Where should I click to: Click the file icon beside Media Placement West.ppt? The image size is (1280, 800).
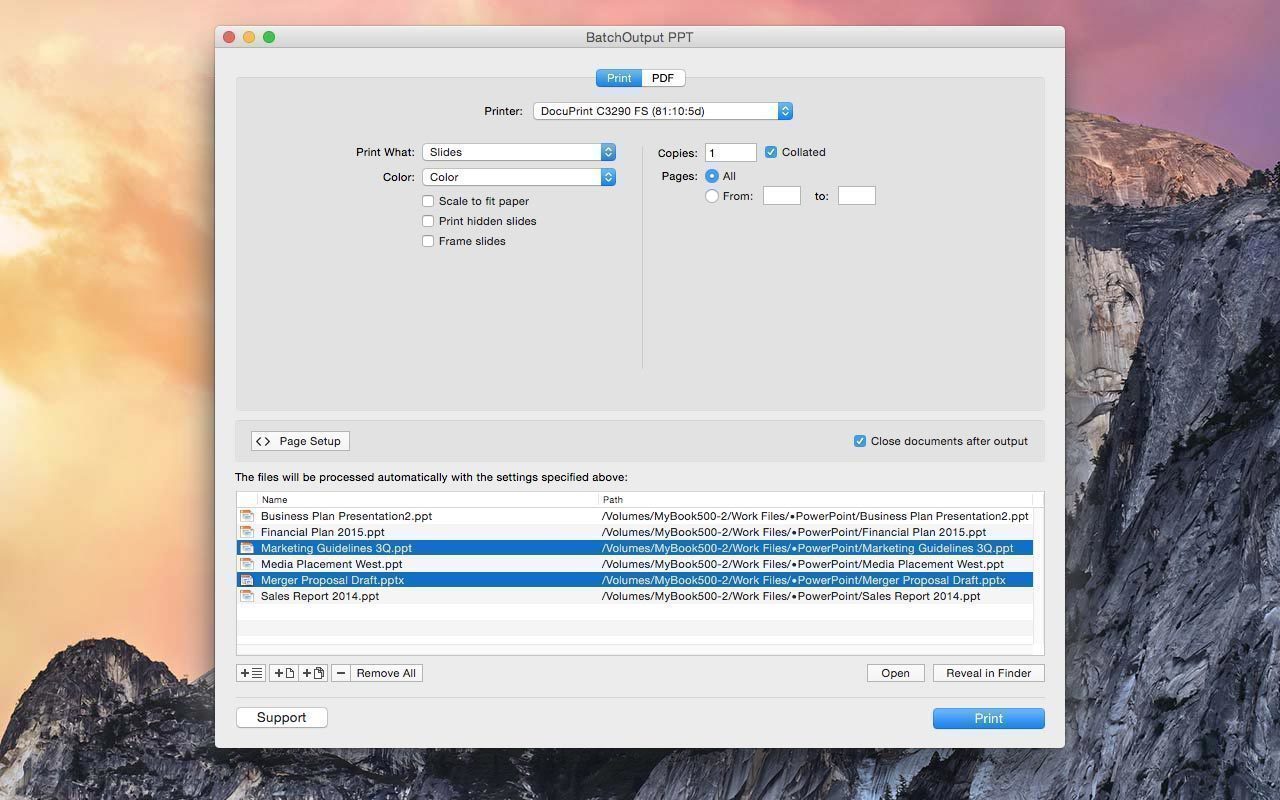[x=247, y=564]
